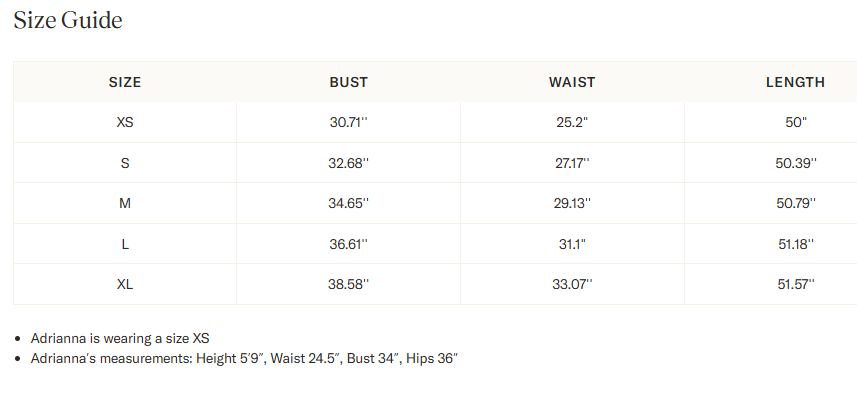
Task: Select the XS size row label
Action: 125,122
